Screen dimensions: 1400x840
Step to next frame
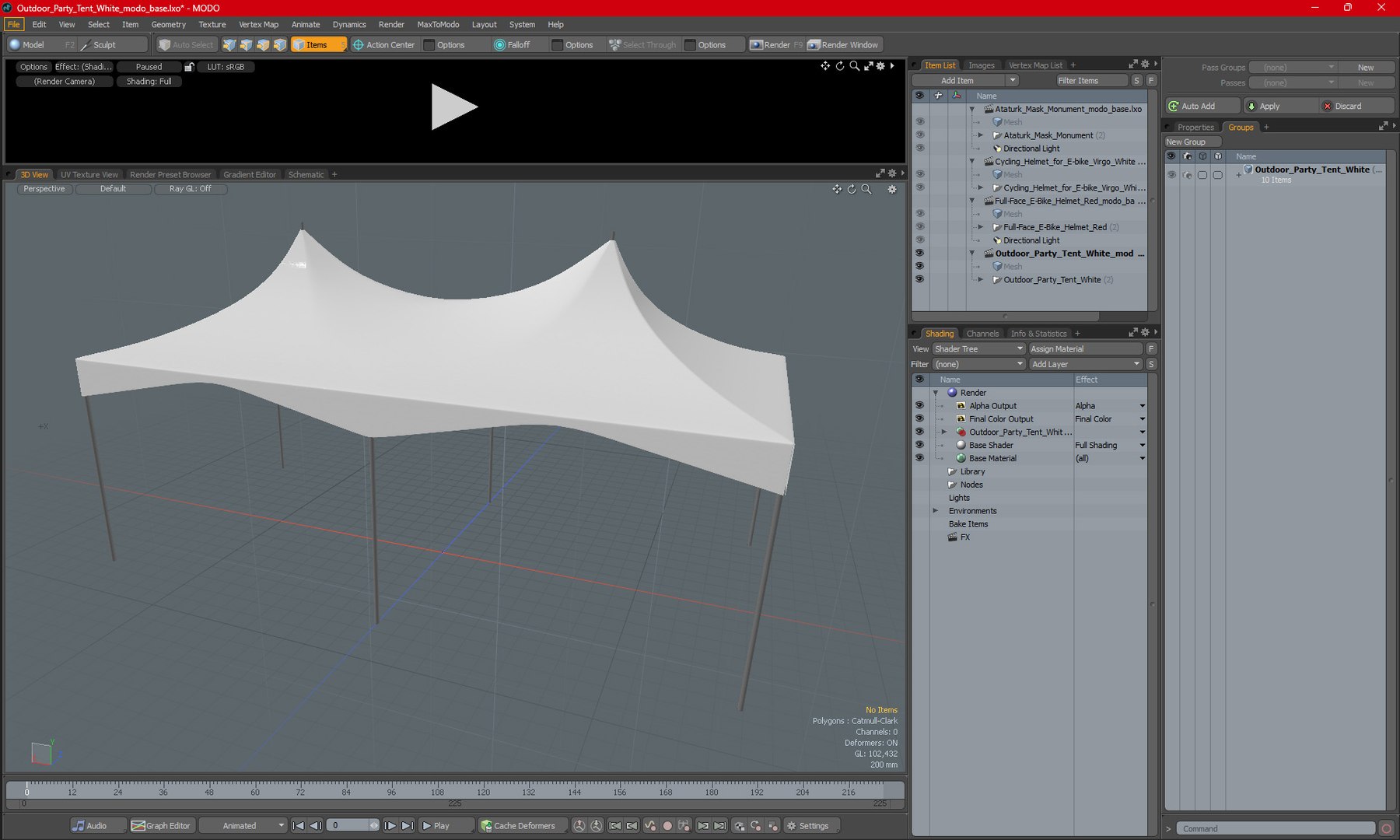(x=390, y=825)
